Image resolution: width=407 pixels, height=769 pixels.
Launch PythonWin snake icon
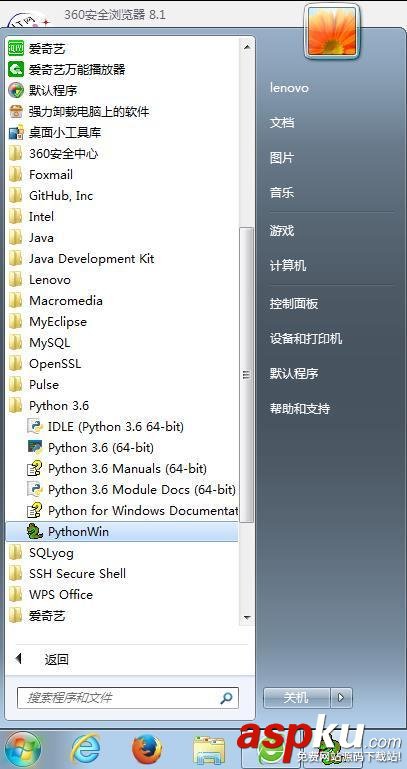click(35, 532)
